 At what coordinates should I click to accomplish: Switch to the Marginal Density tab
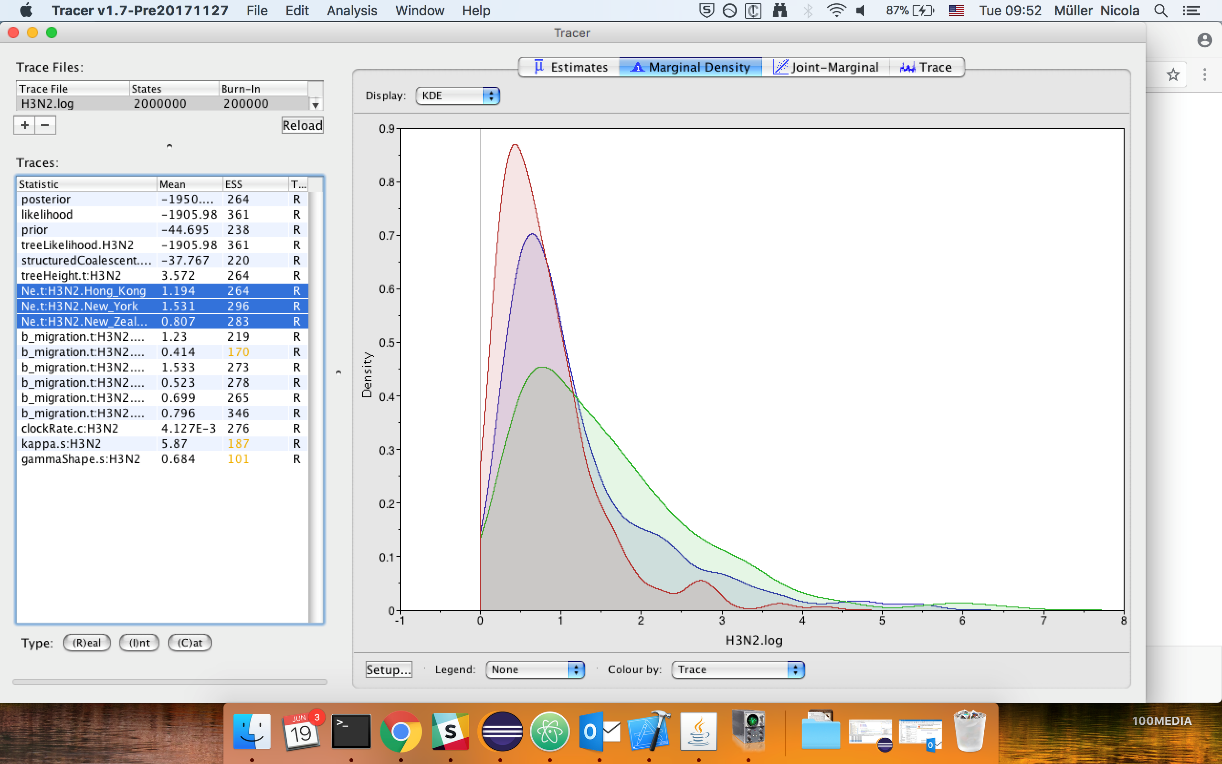point(690,67)
